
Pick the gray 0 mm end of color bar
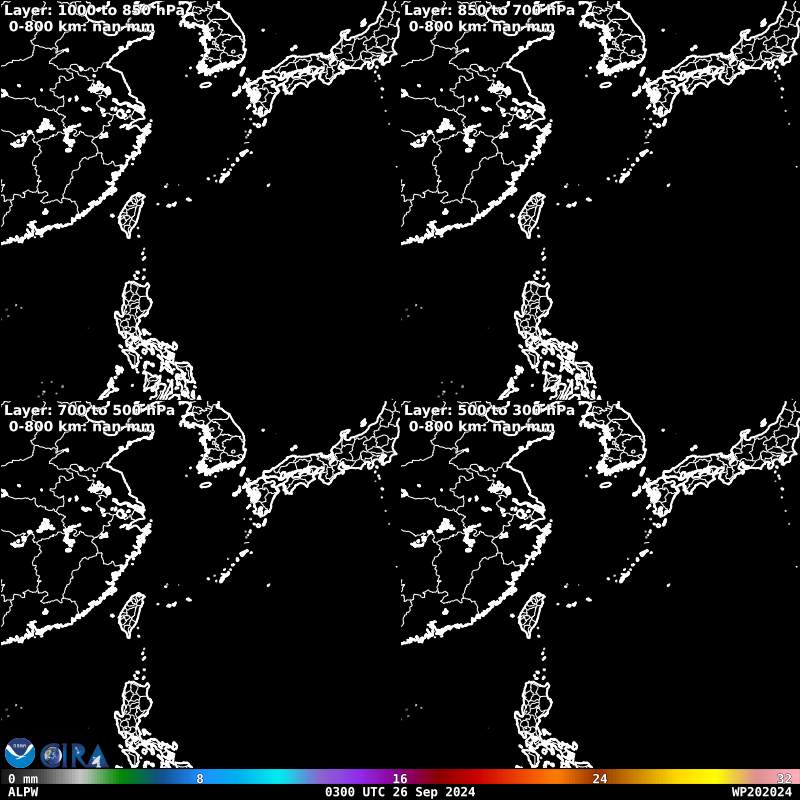tap(23, 778)
